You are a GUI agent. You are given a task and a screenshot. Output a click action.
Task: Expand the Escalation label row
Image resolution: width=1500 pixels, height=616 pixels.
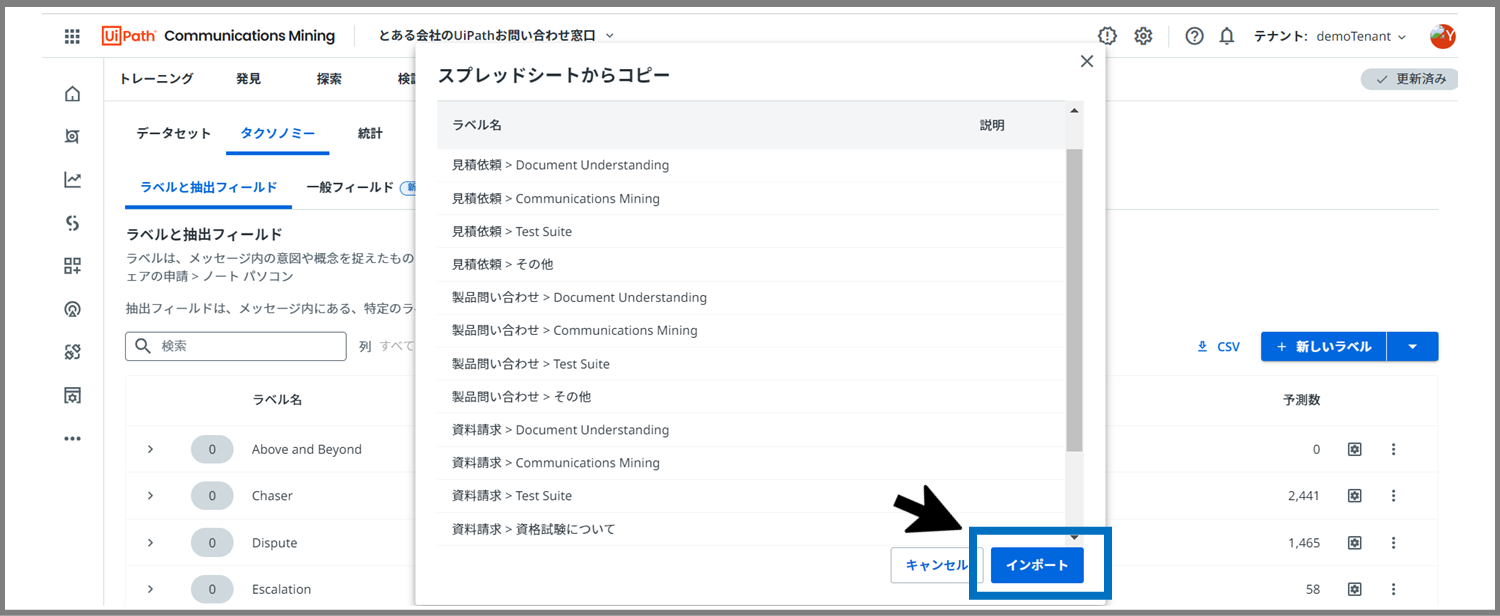pos(150,589)
